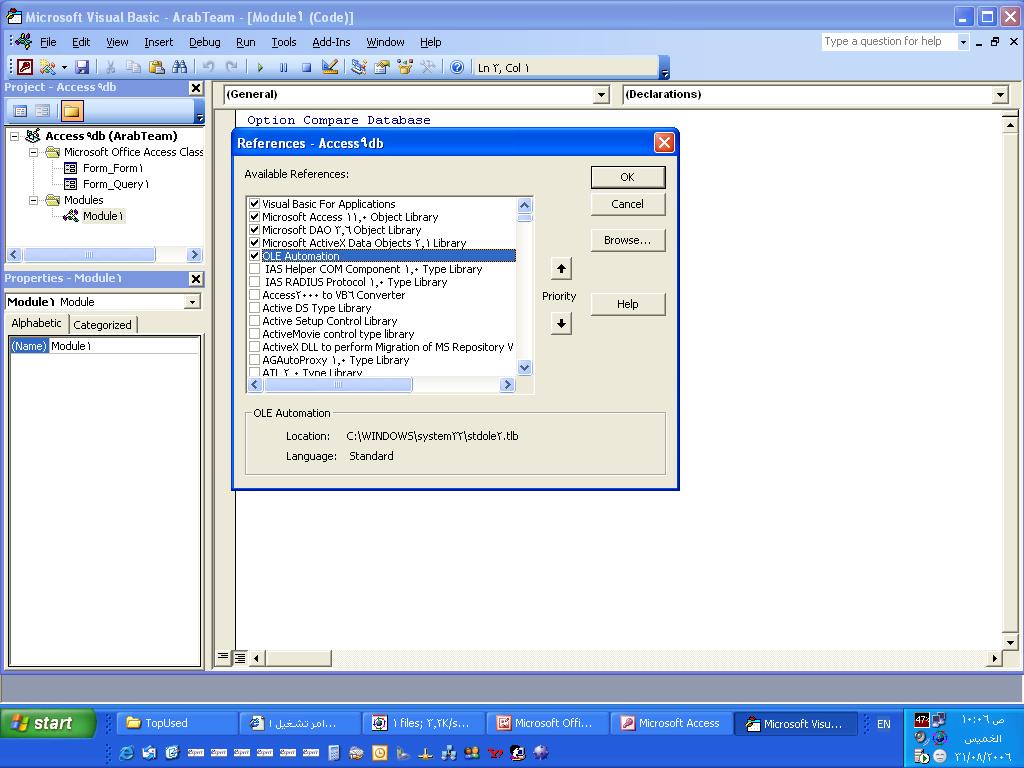Launch Internet Explorer from quick launch bar
Screen dimensions: 1024x768
[x=126, y=753]
